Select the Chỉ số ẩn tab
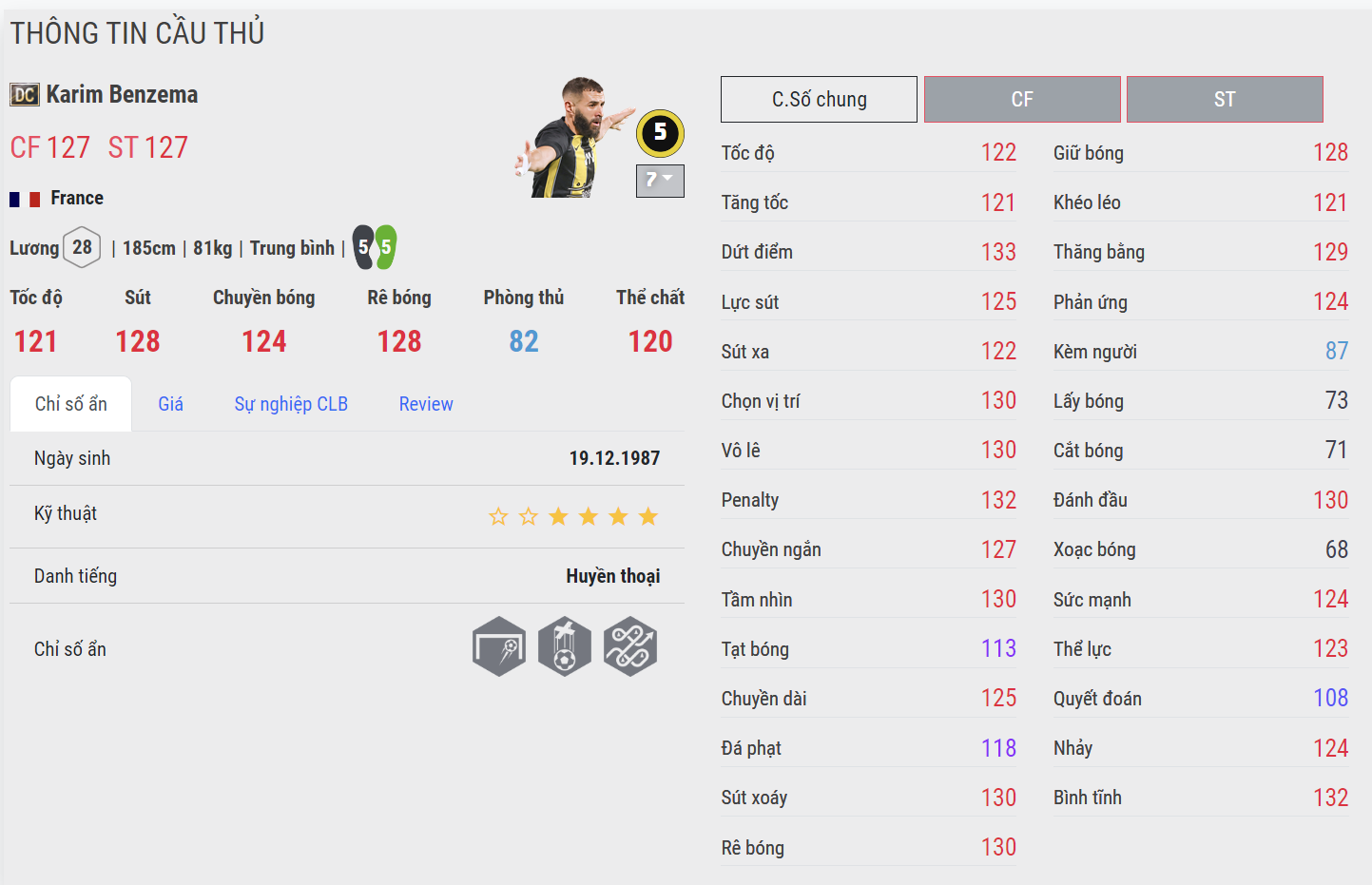The image size is (1372, 885). [x=70, y=404]
